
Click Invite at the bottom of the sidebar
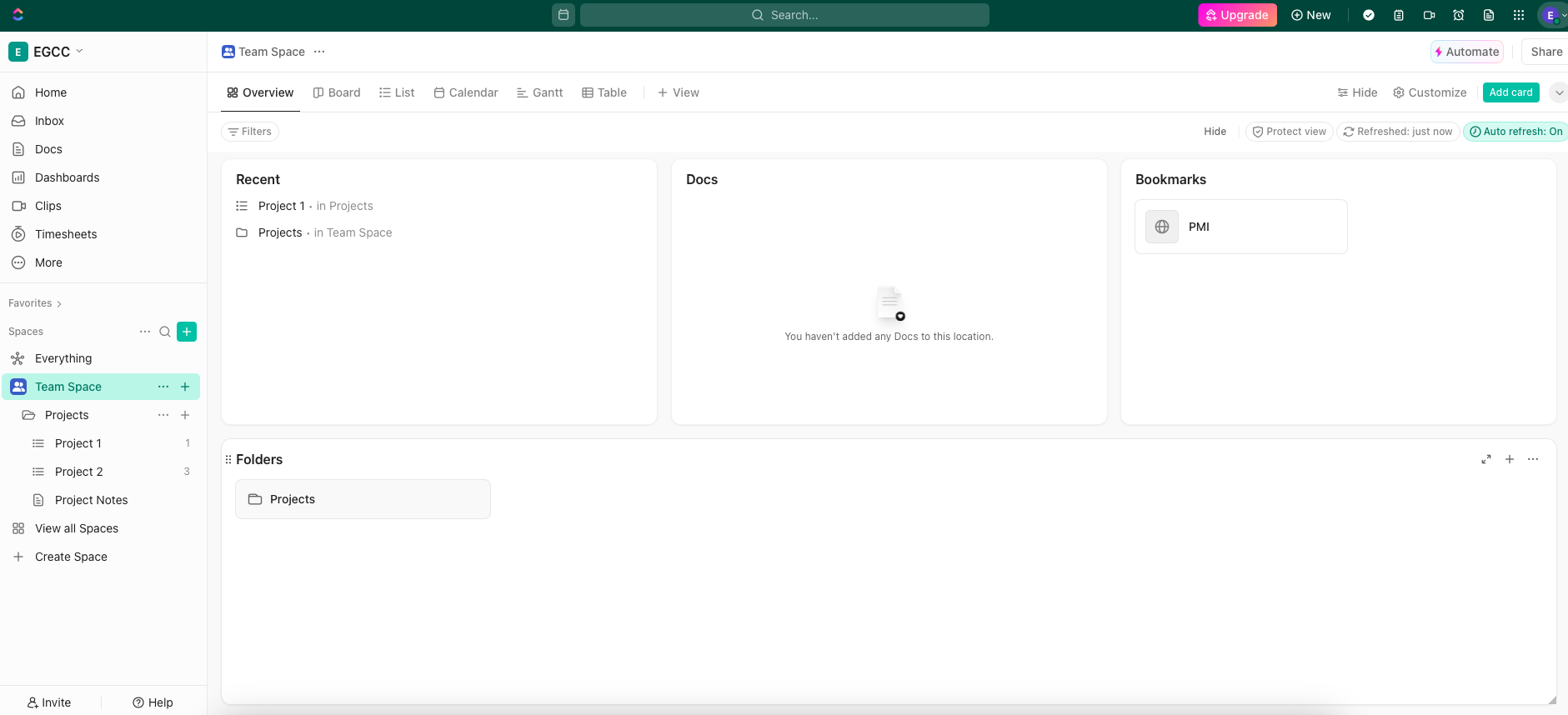(49, 702)
